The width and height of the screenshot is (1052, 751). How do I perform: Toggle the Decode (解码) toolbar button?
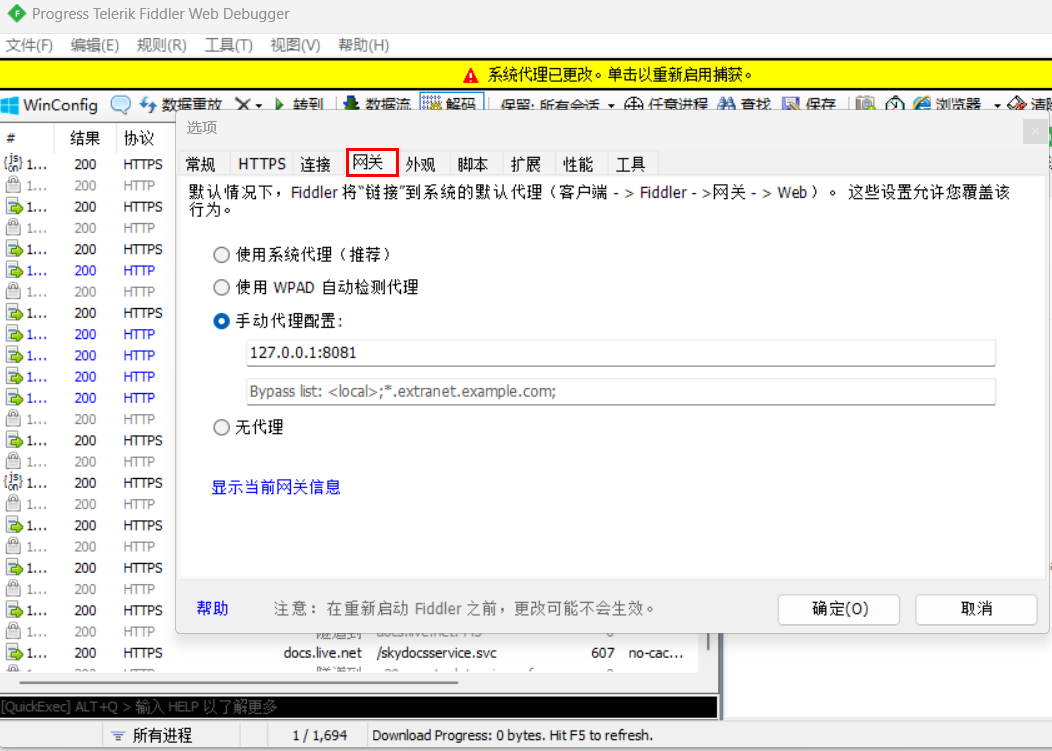[452, 104]
